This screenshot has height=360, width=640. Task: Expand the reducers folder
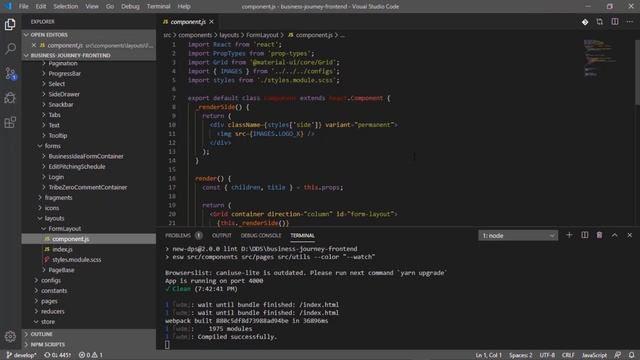[x=52, y=311]
